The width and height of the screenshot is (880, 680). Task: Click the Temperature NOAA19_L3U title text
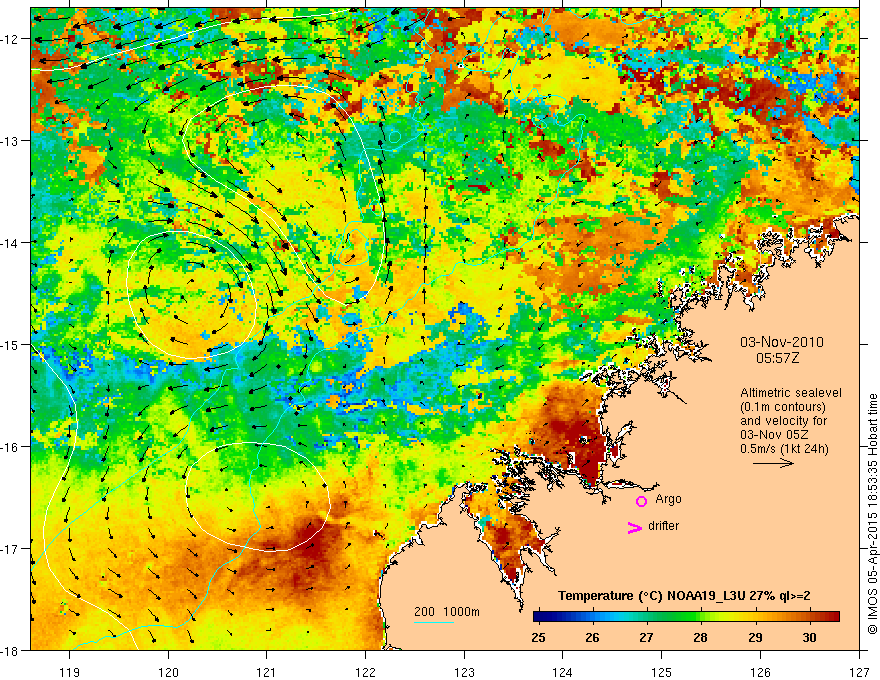pyautogui.click(x=684, y=596)
